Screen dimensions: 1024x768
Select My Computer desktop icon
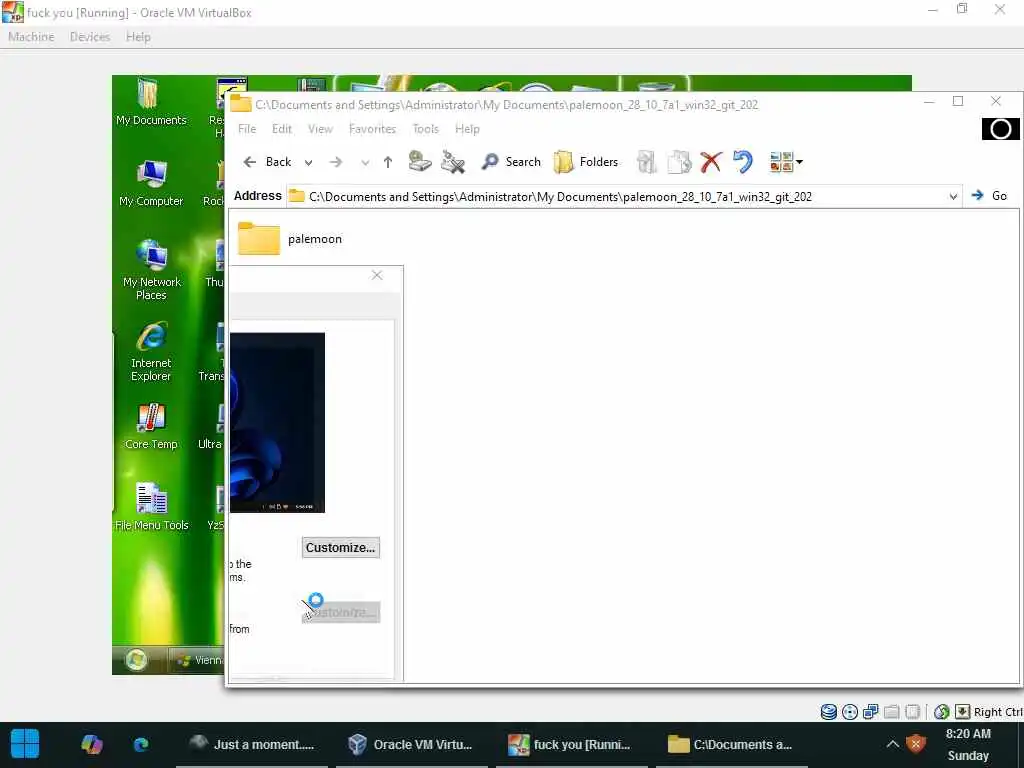pos(151,184)
